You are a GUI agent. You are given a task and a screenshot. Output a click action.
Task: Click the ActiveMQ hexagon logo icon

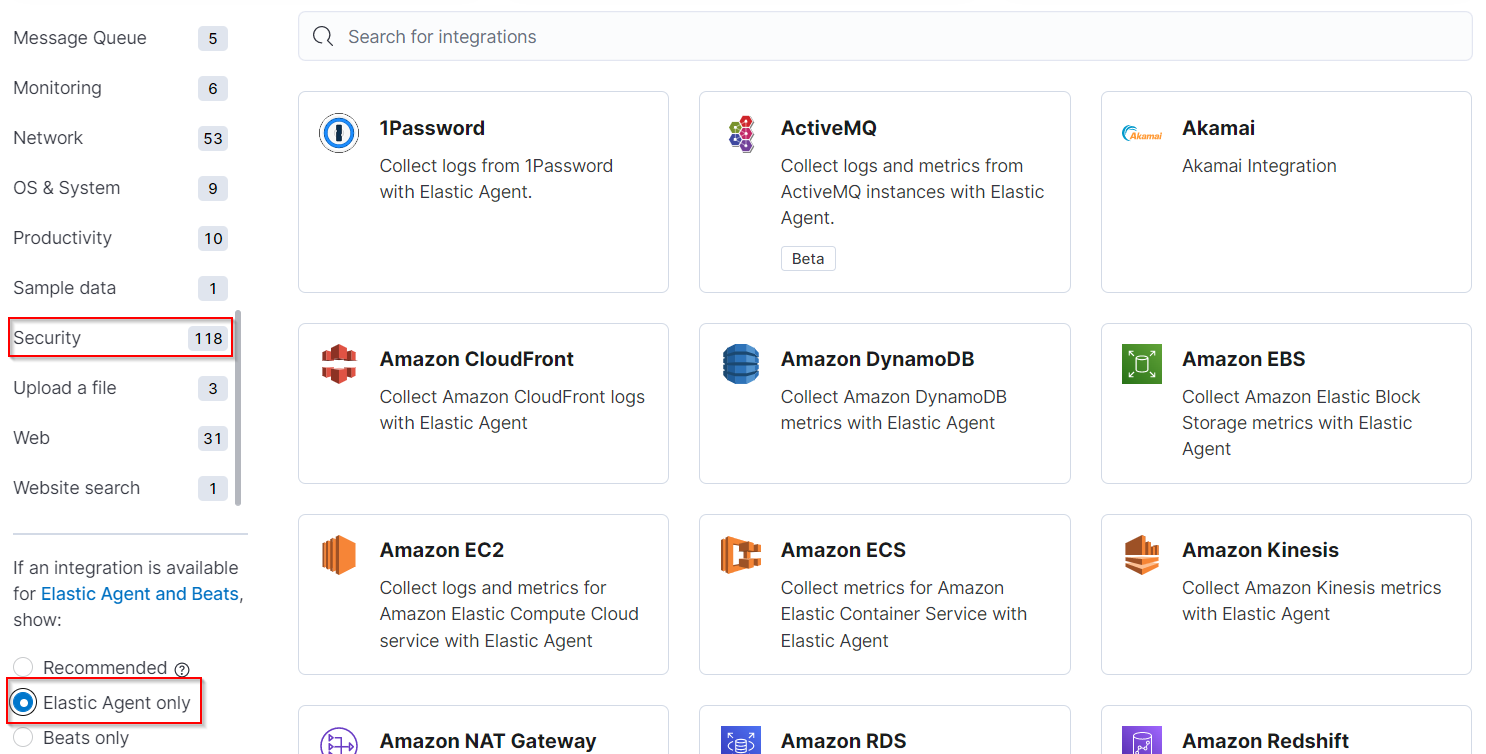point(741,133)
